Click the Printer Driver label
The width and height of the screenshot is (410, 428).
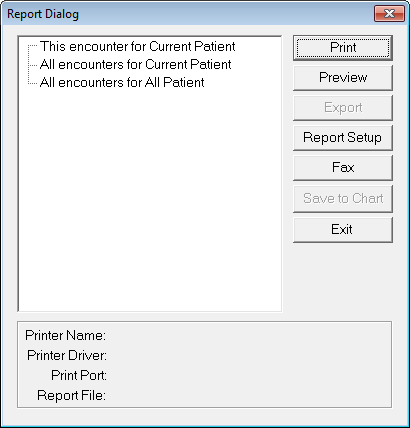coord(67,355)
